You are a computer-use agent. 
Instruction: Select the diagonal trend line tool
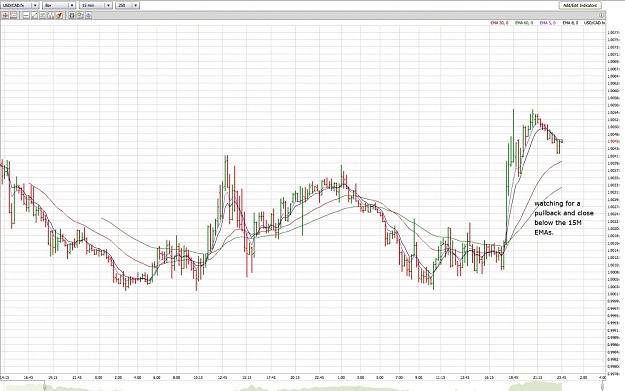[x=34, y=15]
